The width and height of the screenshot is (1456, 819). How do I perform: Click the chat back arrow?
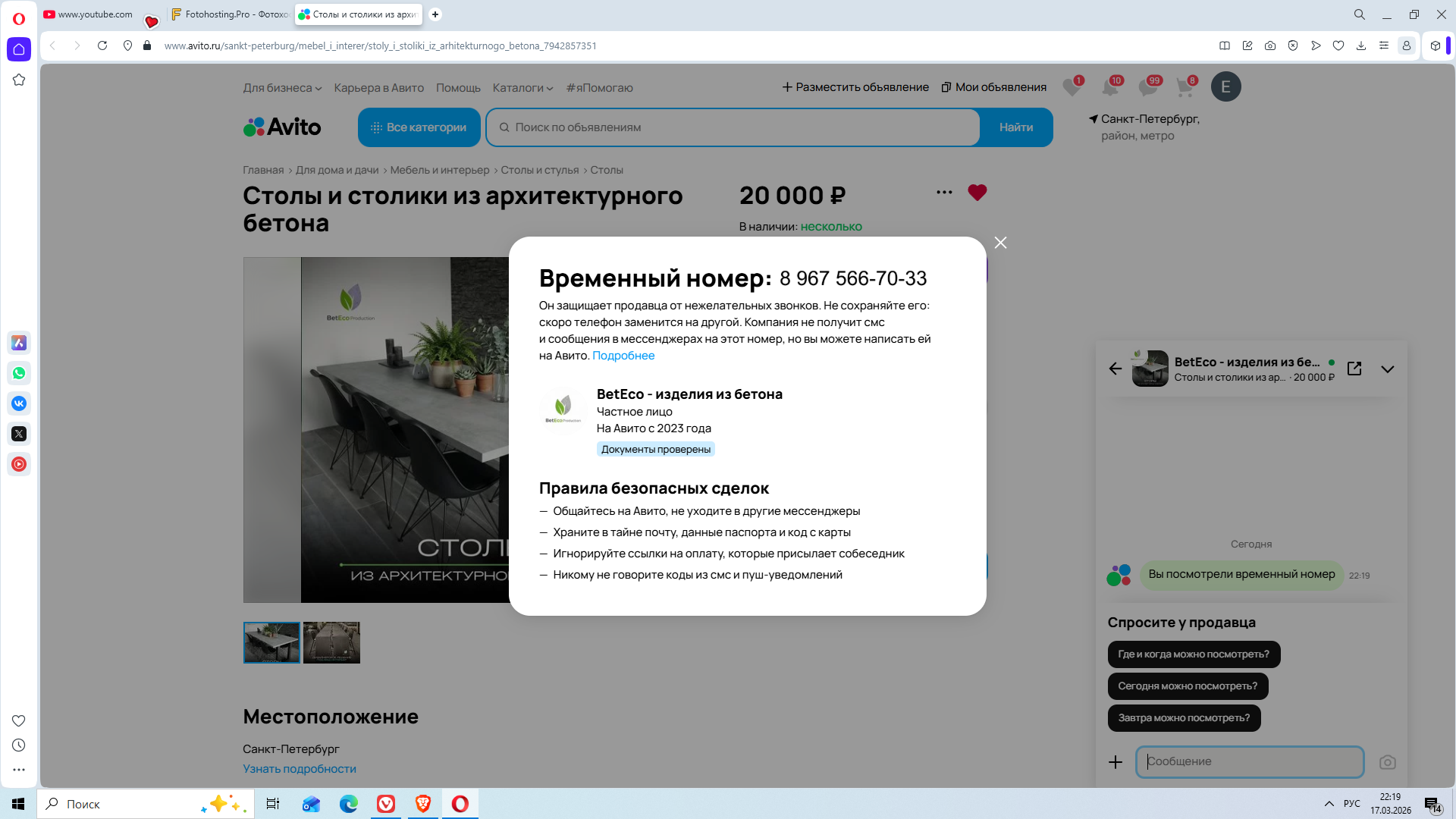pyautogui.click(x=1115, y=369)
